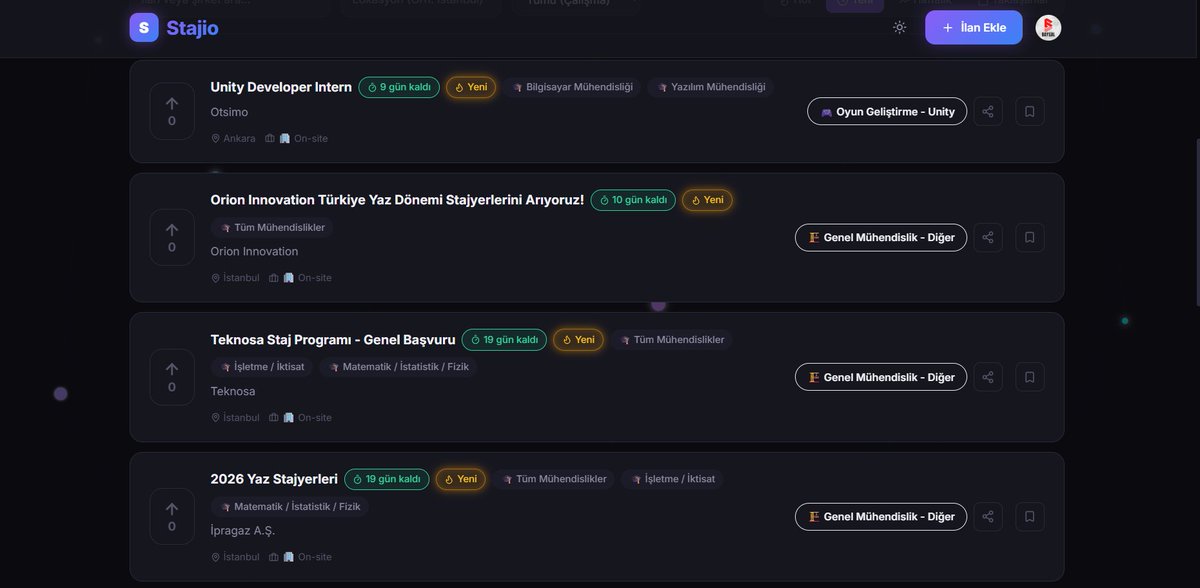Open Teknosa Staj Programı - Genel Başvuru title
The image size is (1200, 588).
333,340
